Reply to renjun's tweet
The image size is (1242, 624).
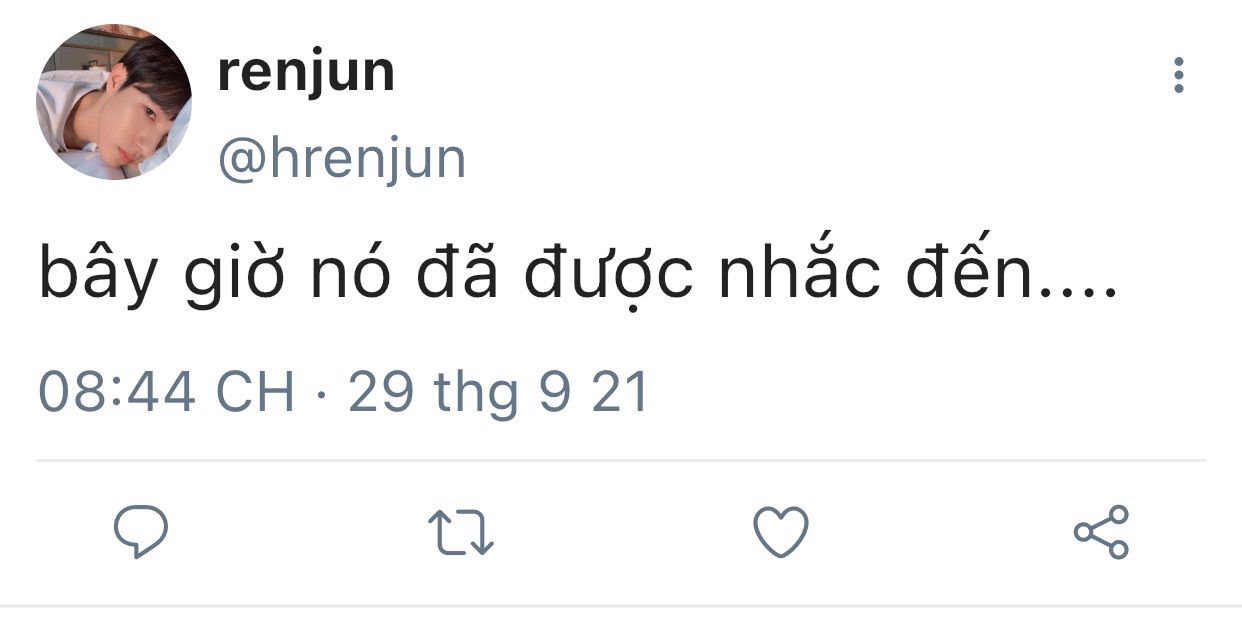(141, 531)
